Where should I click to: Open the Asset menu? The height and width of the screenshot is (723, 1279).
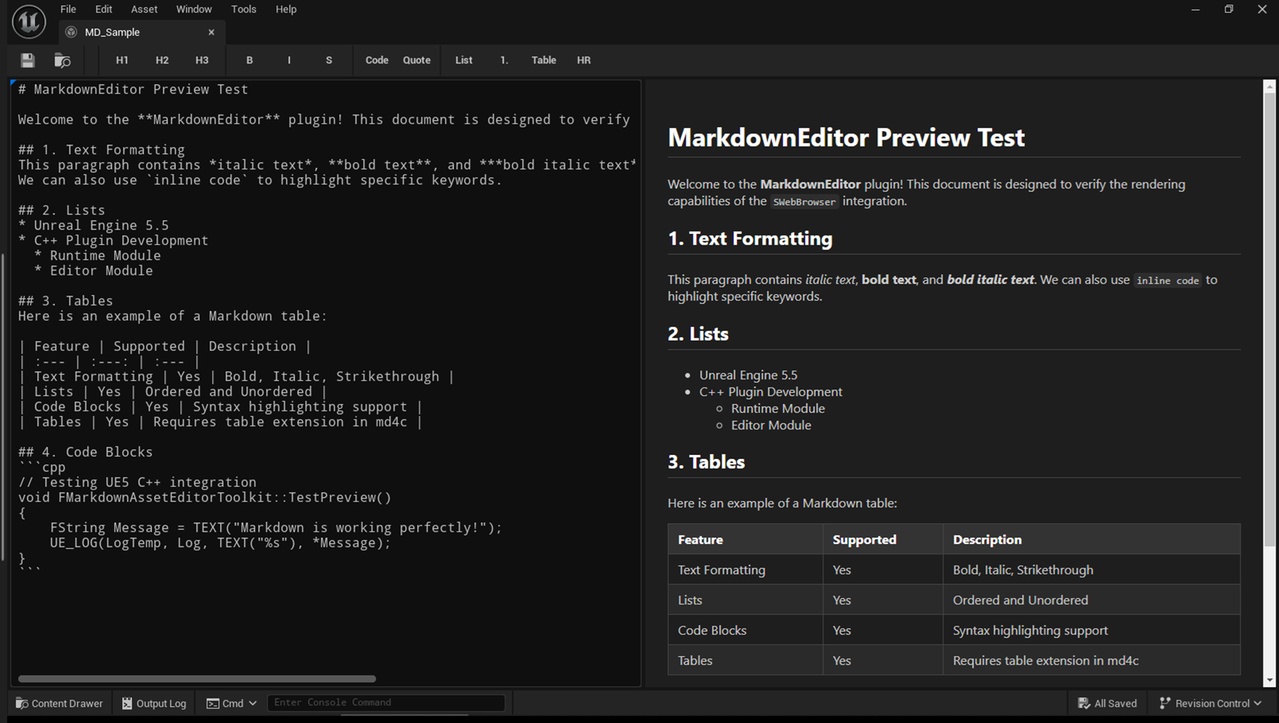pyautogui.click(x=144, y=9)
